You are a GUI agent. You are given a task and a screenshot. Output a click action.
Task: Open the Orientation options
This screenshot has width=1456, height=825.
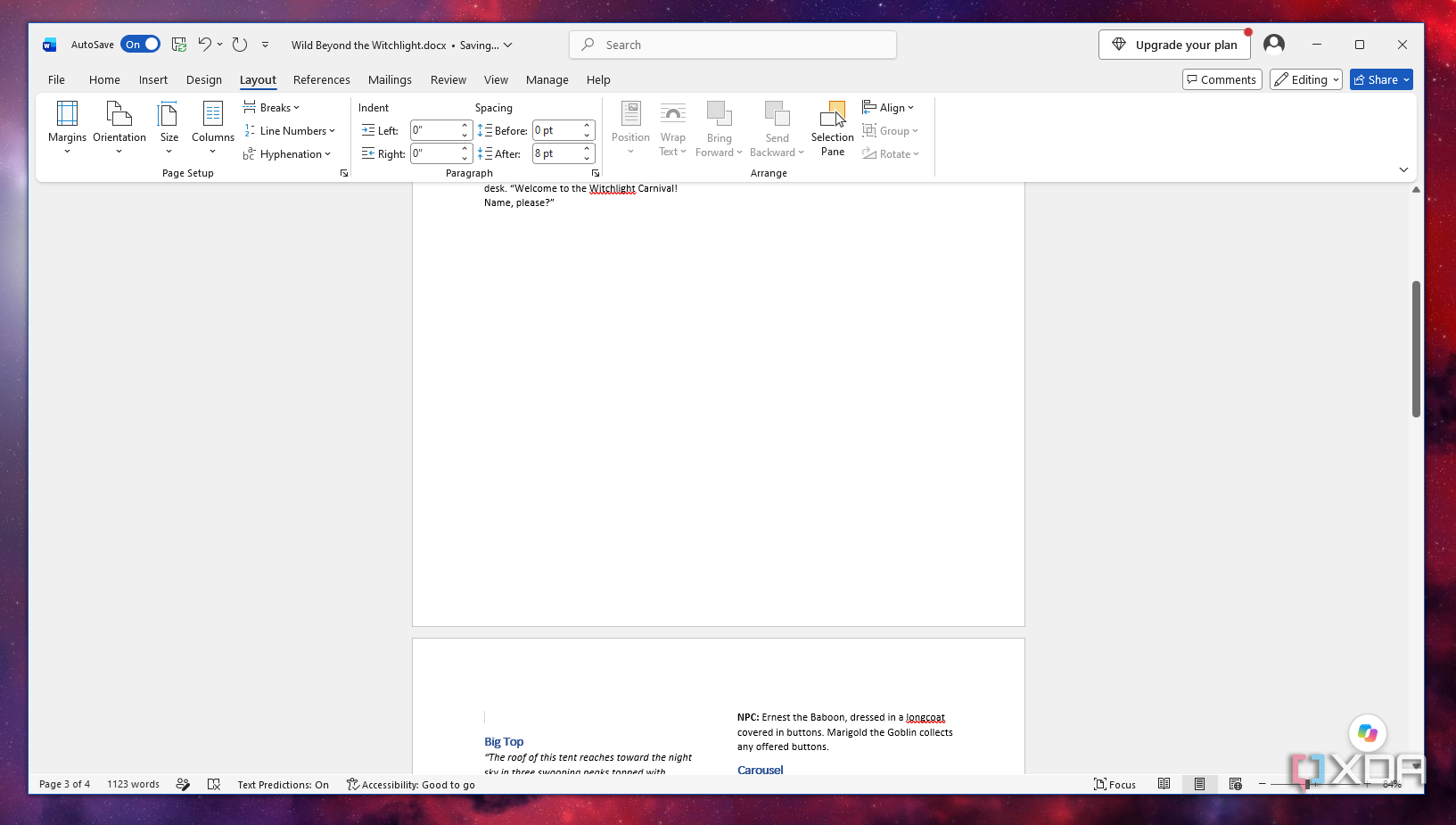119,127
